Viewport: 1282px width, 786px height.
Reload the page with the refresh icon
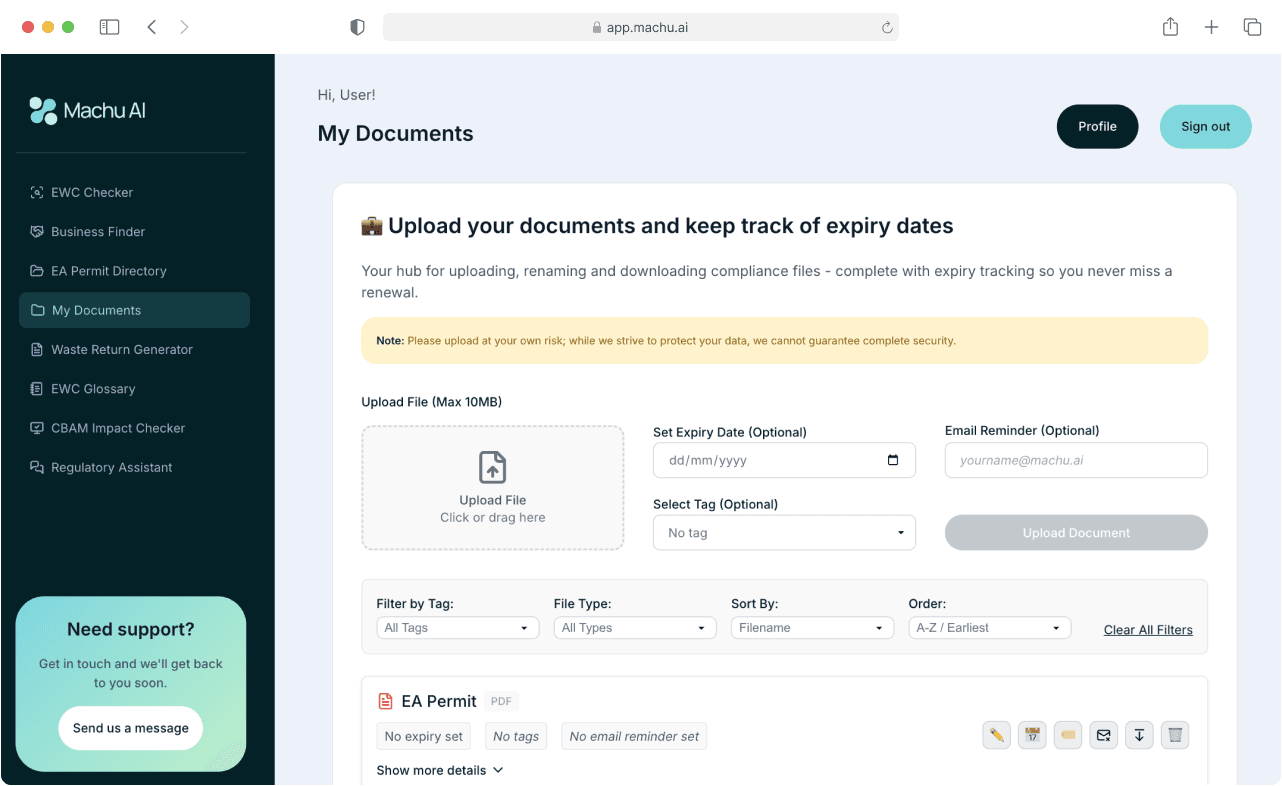(x=886, y=28)
